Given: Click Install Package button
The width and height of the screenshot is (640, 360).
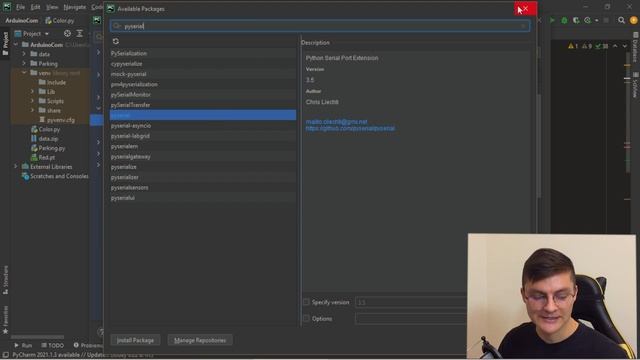Looking at the screenshot, I should 135,340.
